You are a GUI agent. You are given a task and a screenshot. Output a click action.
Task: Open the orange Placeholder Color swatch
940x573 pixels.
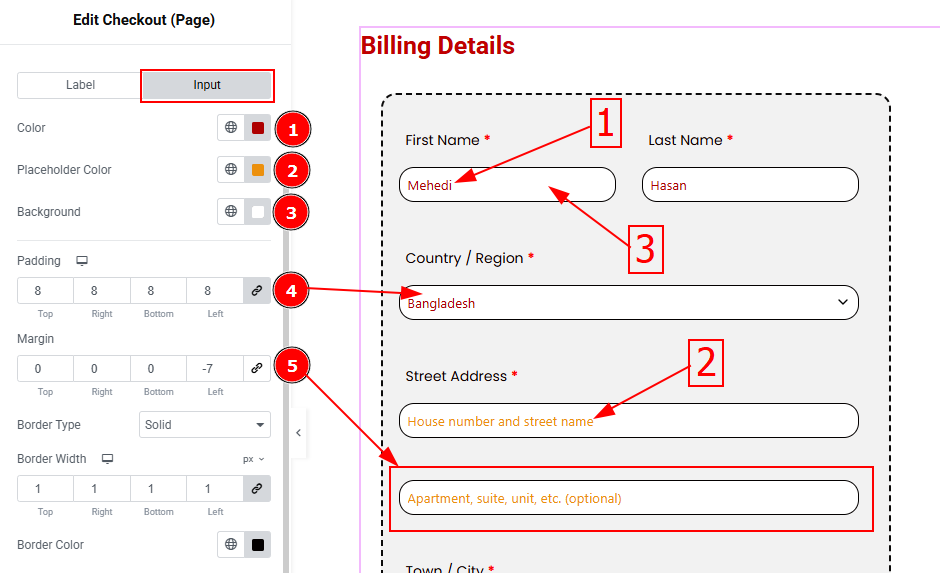(258, 170)
